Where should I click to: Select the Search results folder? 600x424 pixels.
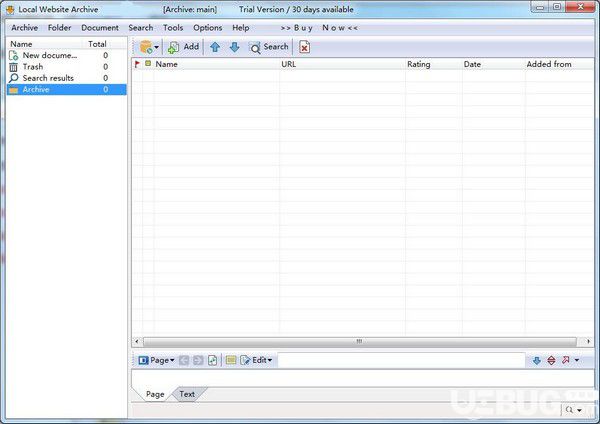click(66, 78)
